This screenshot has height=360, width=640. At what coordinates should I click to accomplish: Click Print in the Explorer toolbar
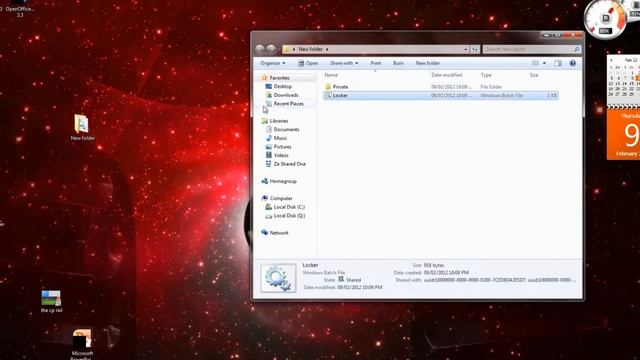tap(376, 63)
